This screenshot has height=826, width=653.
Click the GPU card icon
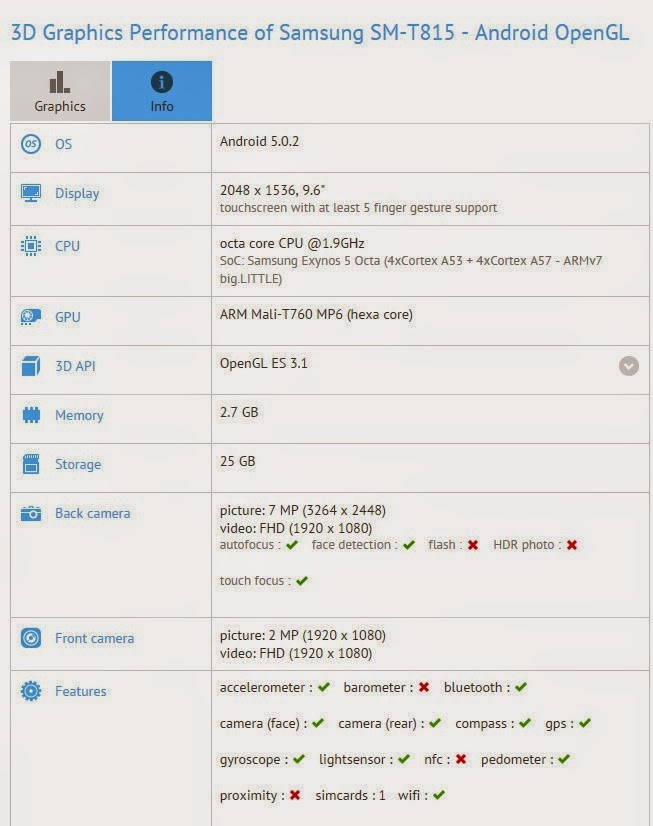pos(31,317)
